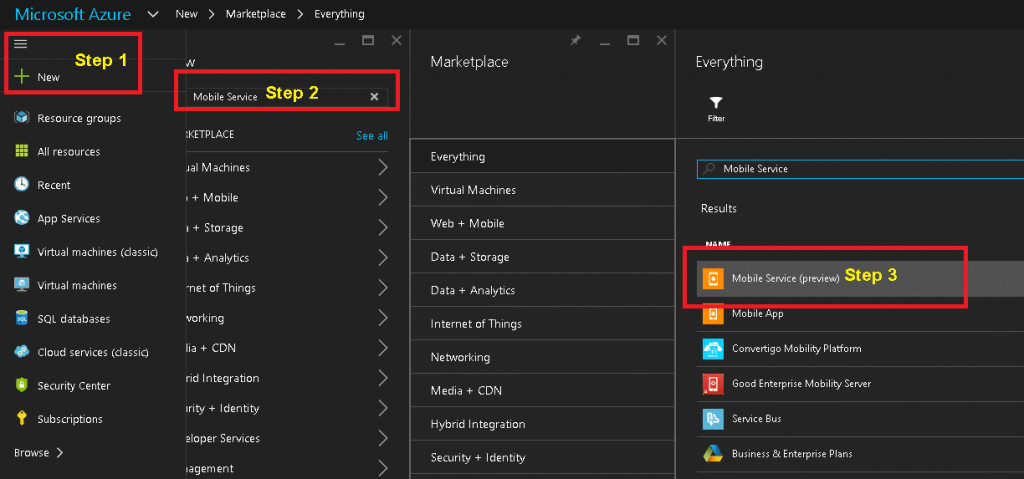The width and height of the screenshot is (1024, 479).
Task: Open Good Enterprise Mobility Server result
Action: pyautogui.click(x=860, y=384)
